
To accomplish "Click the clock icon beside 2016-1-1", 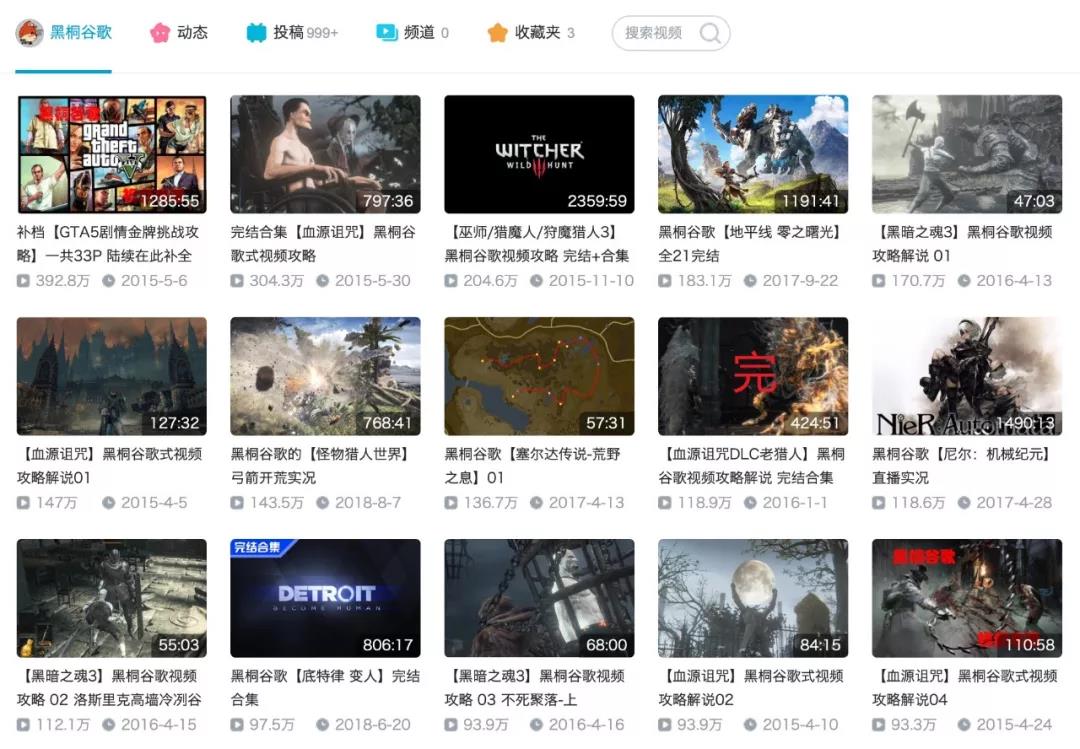I will 750,502.
